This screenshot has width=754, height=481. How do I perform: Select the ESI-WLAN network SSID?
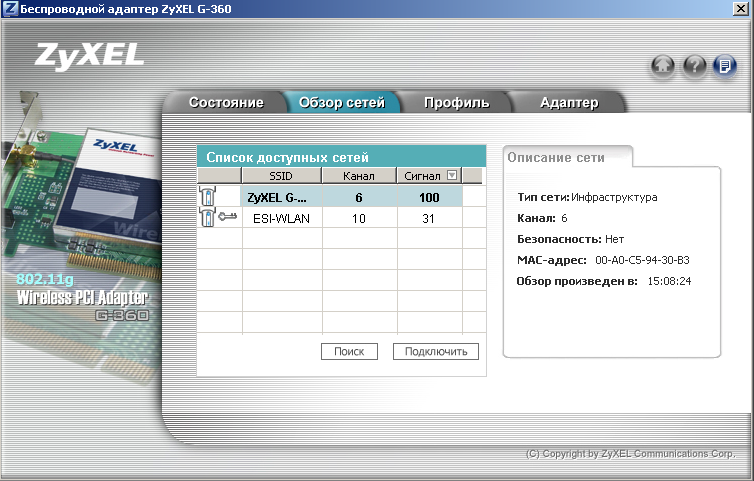coord(281,219)
